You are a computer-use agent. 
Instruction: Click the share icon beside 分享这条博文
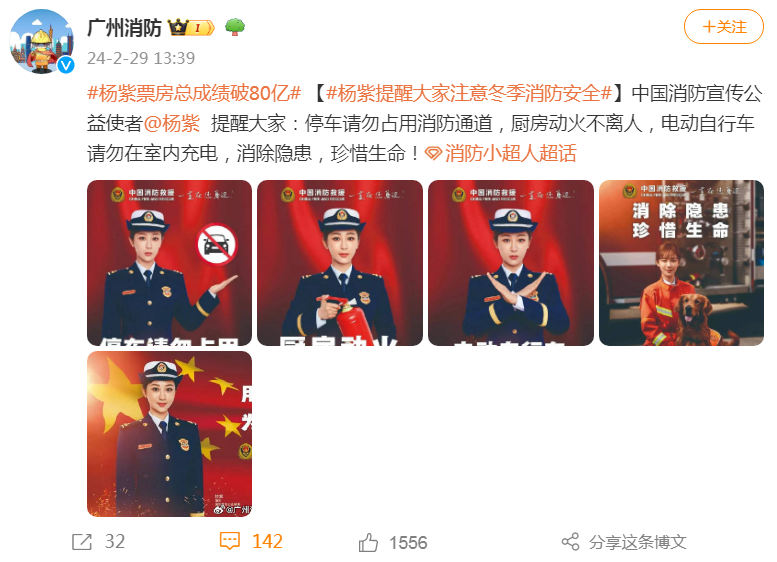[x=570, y=542]
